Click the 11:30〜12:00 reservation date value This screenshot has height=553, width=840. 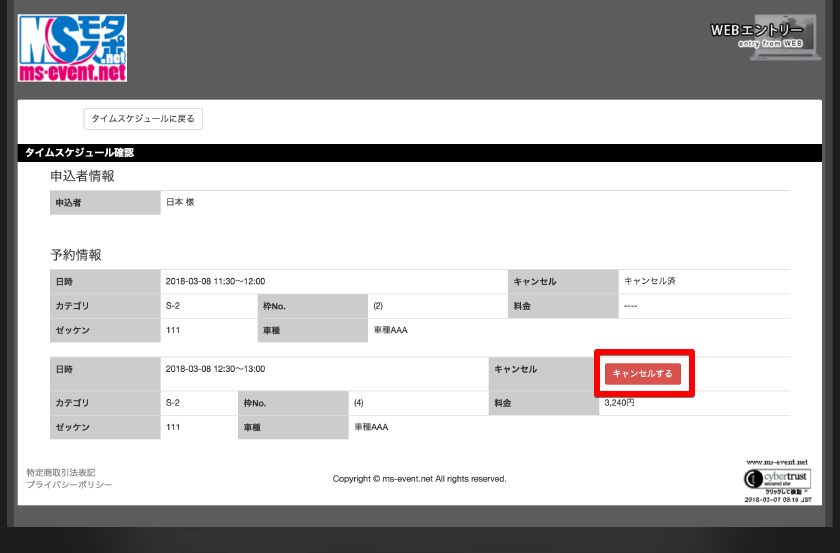[222, 282]
